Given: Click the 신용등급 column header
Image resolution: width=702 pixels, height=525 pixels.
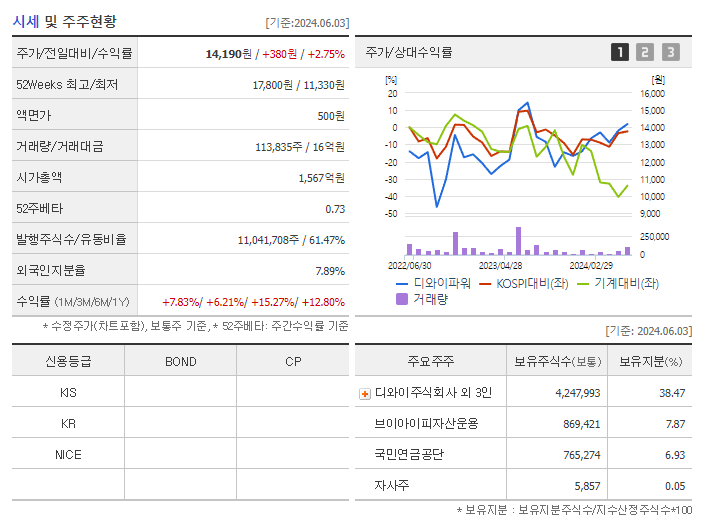Looking at the screenshot, I should pos(68,361).
